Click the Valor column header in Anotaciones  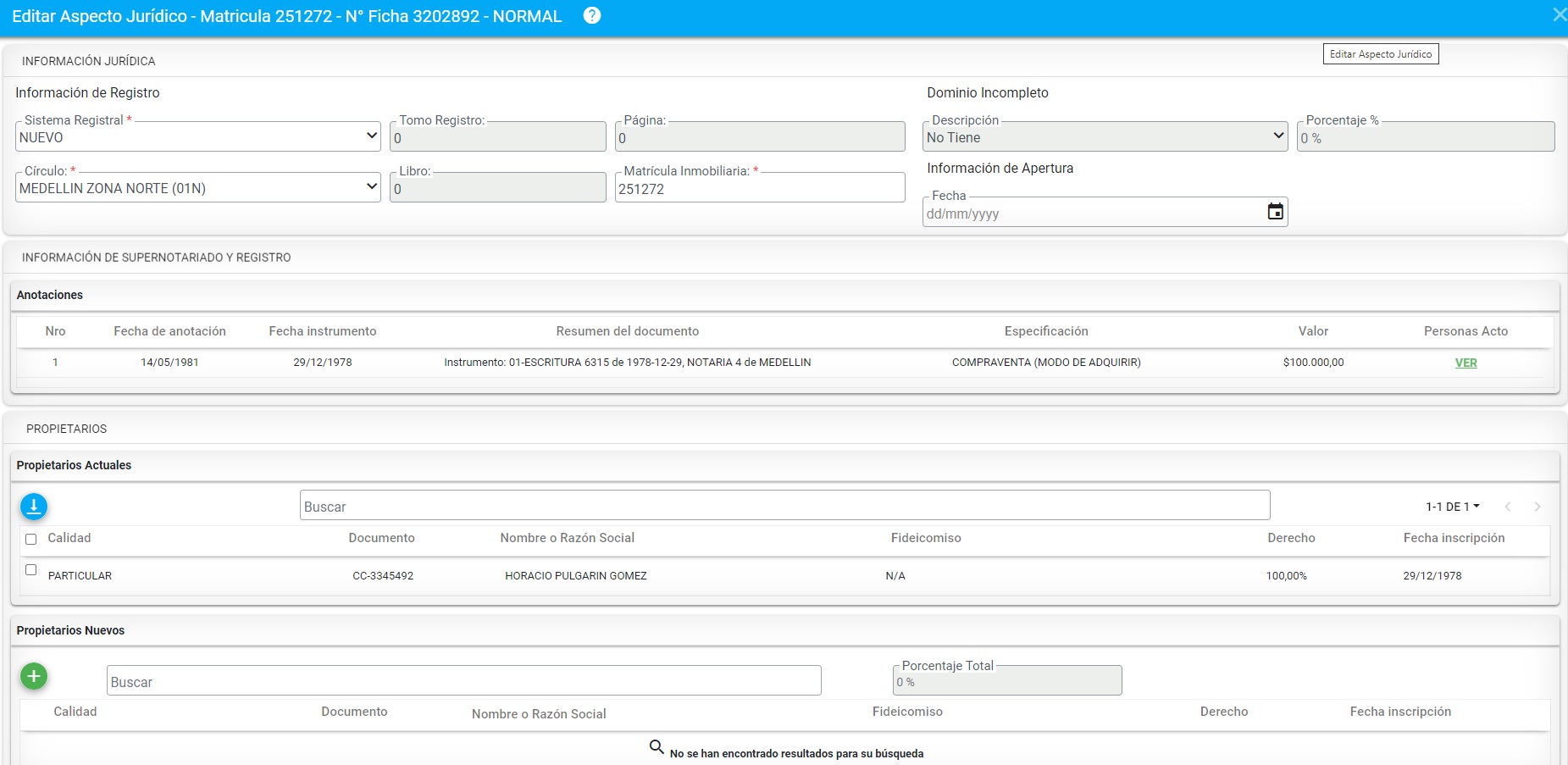pyautogui.click(x=1313, y=331)
